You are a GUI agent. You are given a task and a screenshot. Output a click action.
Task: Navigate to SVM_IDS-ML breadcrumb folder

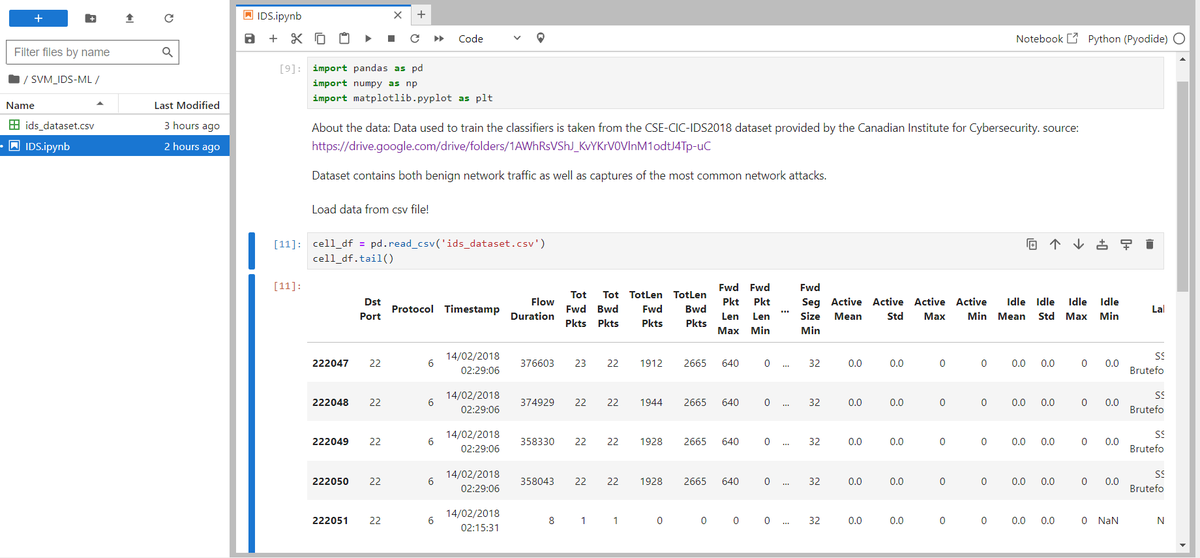[64, 80]
